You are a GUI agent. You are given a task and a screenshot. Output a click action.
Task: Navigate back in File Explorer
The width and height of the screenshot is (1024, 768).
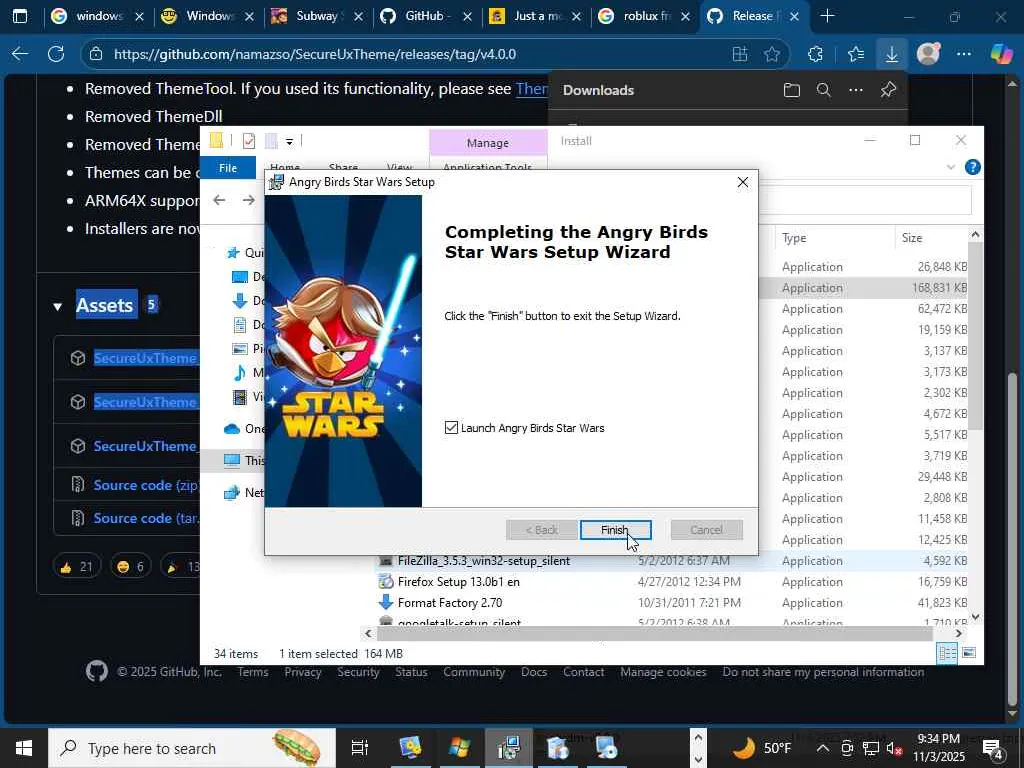click(x=219, y=200)
